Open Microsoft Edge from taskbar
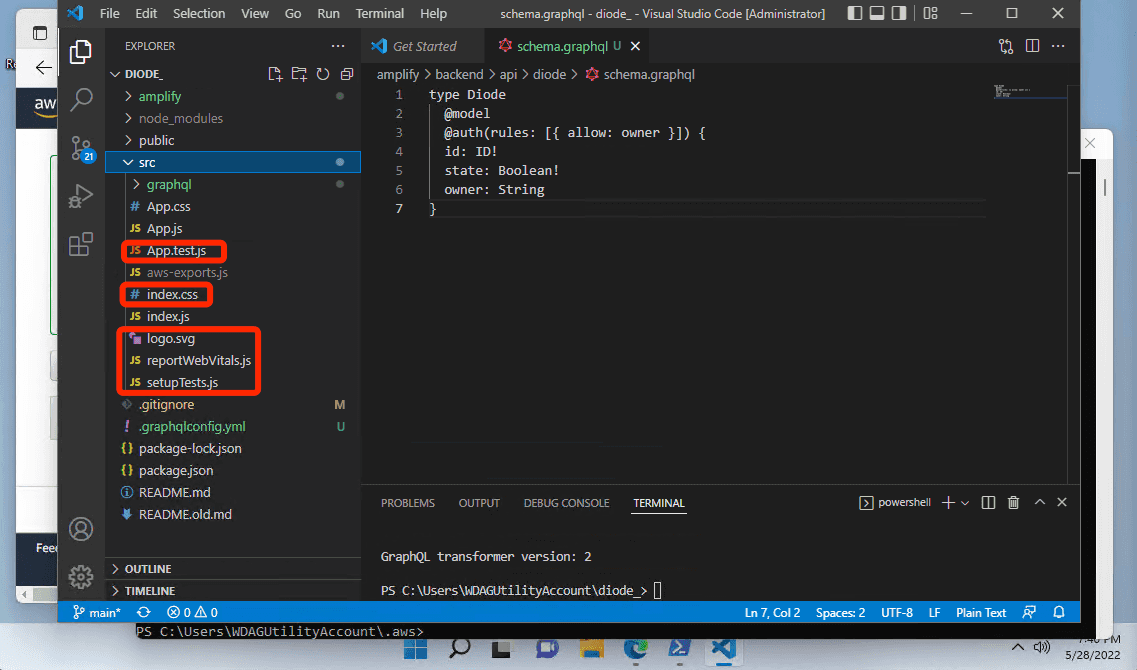 [635, 648]
